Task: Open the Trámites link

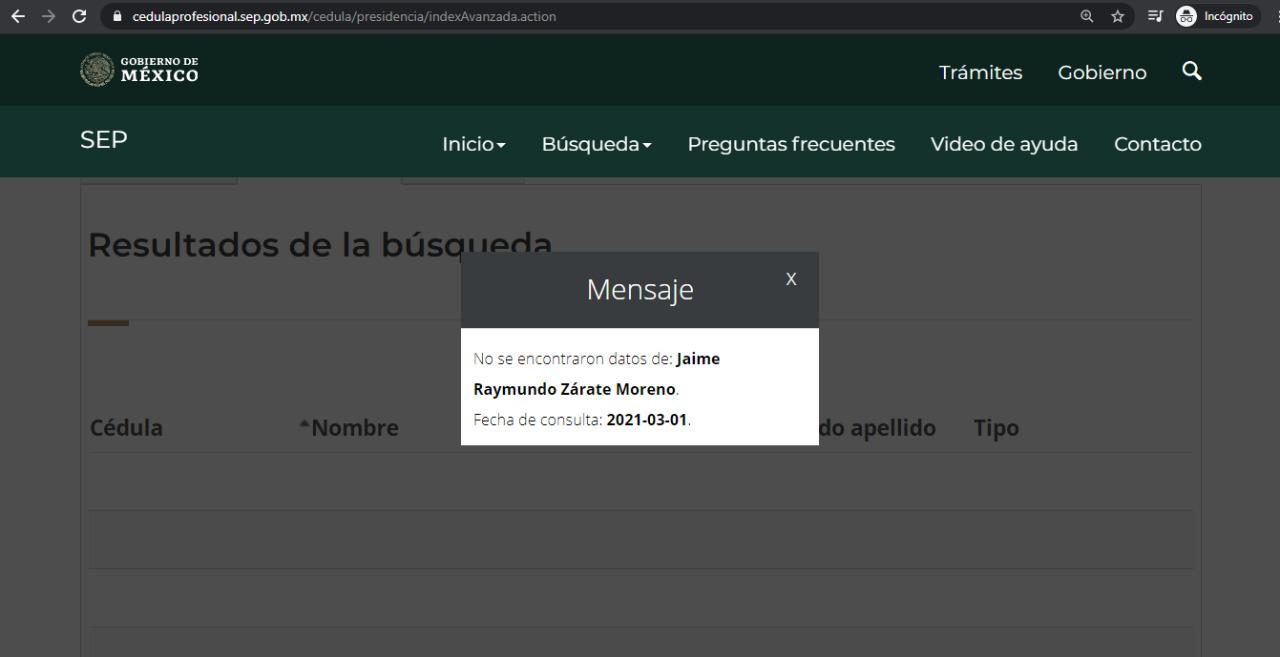Action: [980, 72]
